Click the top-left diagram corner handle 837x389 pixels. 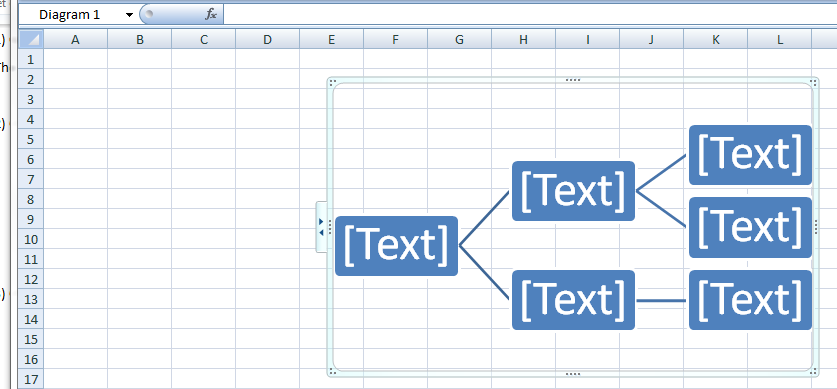pos(332,82)
